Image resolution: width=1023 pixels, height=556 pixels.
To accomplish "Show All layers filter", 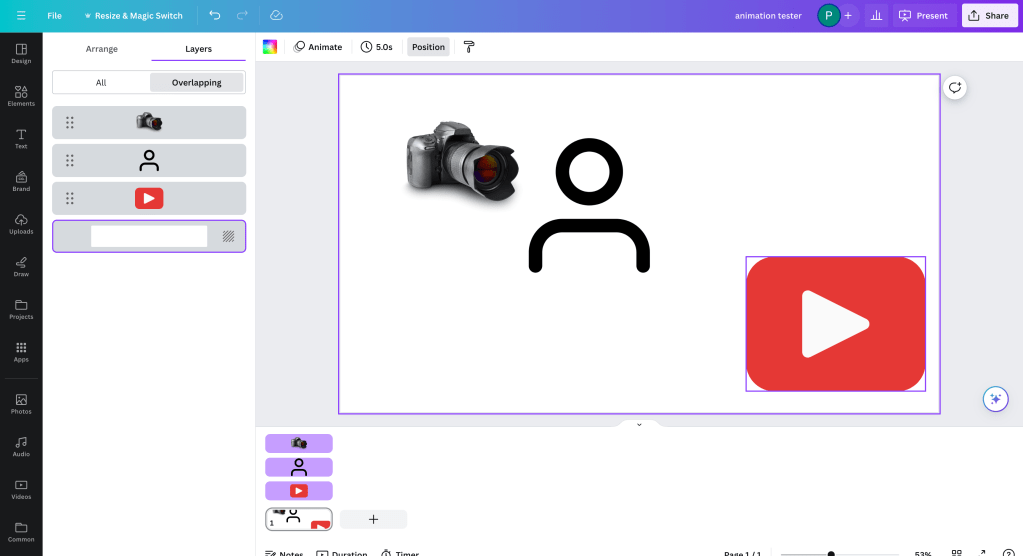I will [x=101, y=82].
